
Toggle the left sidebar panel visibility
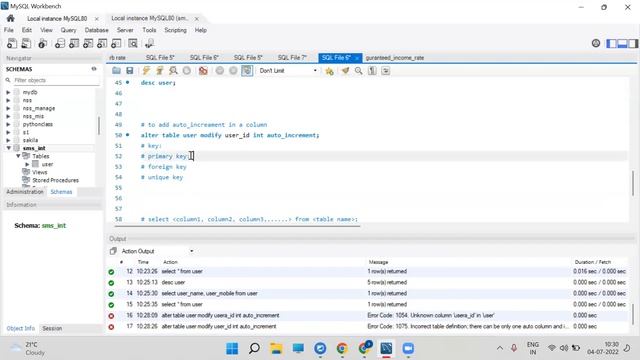[x=611, y=43]
